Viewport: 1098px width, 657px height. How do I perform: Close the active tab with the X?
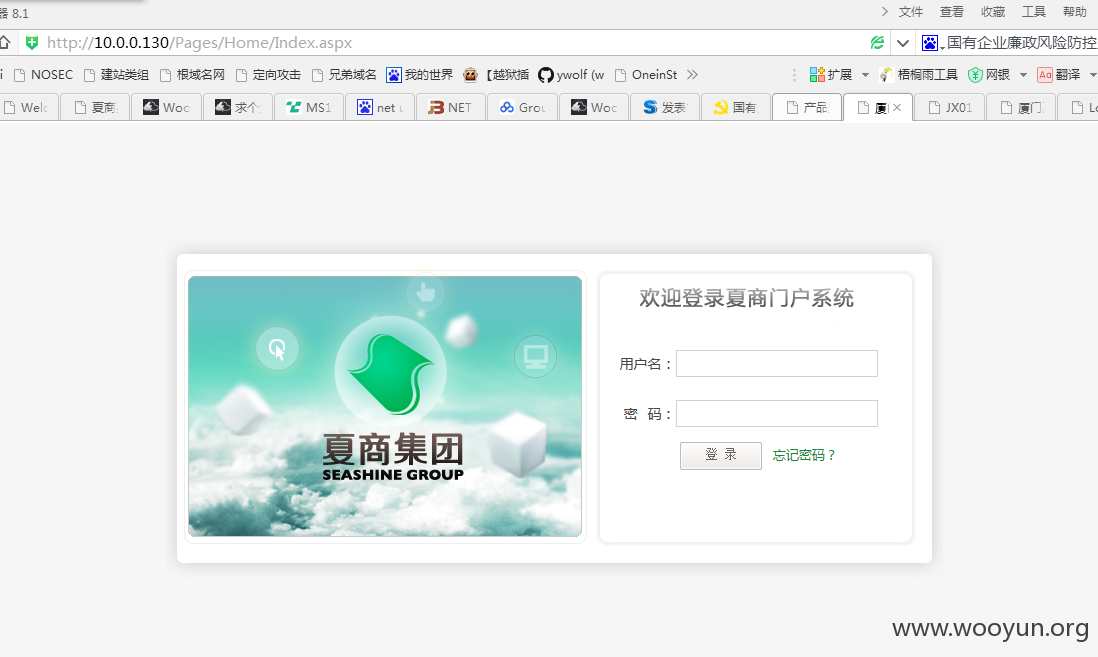pos(897,107)
